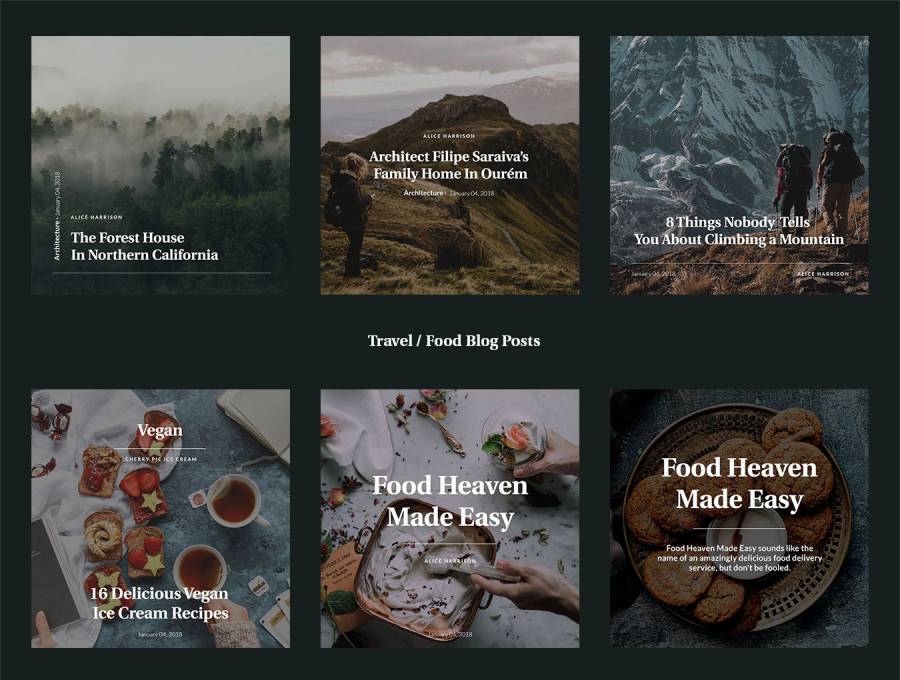
Task: Open 16 Delicious Vegan Ice Cream Recipes post
Action: 160,603
